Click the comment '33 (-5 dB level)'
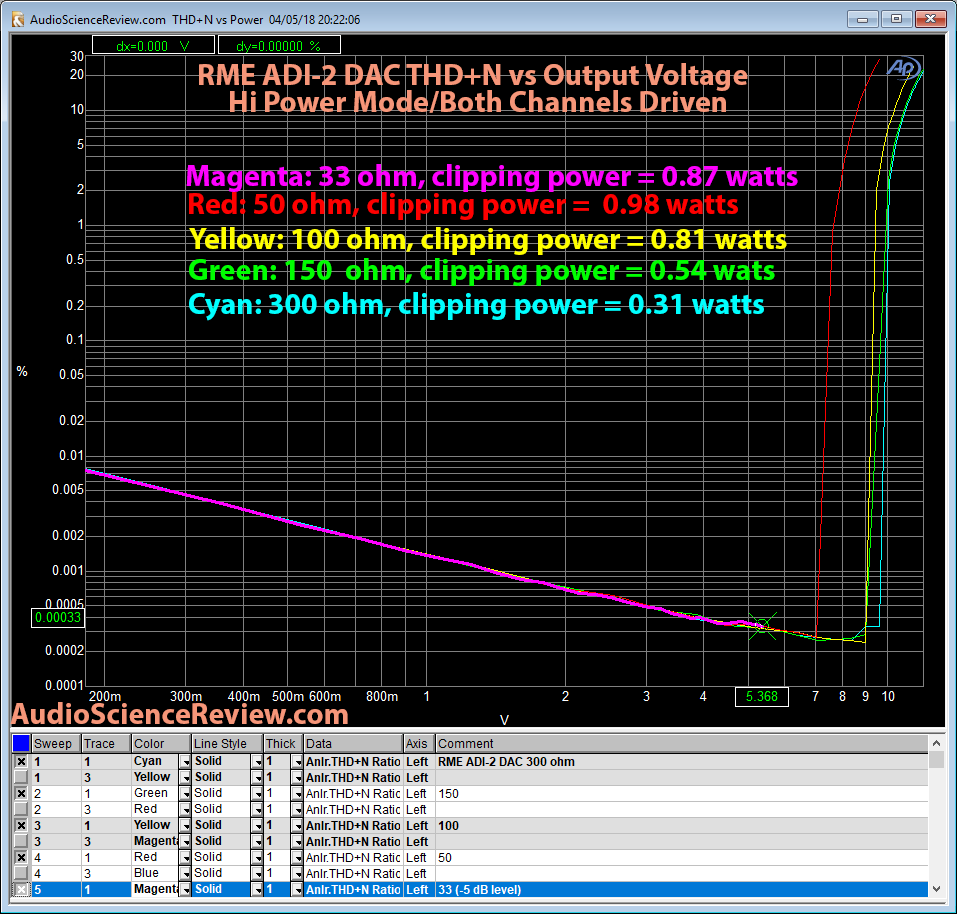 pyautogui.click(x=479, y=890)
